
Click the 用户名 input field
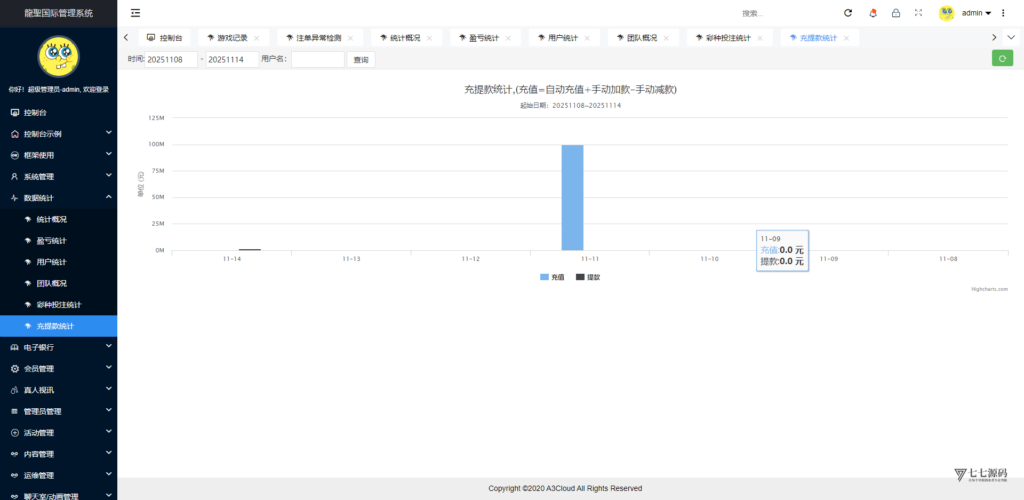click(317, 60)
